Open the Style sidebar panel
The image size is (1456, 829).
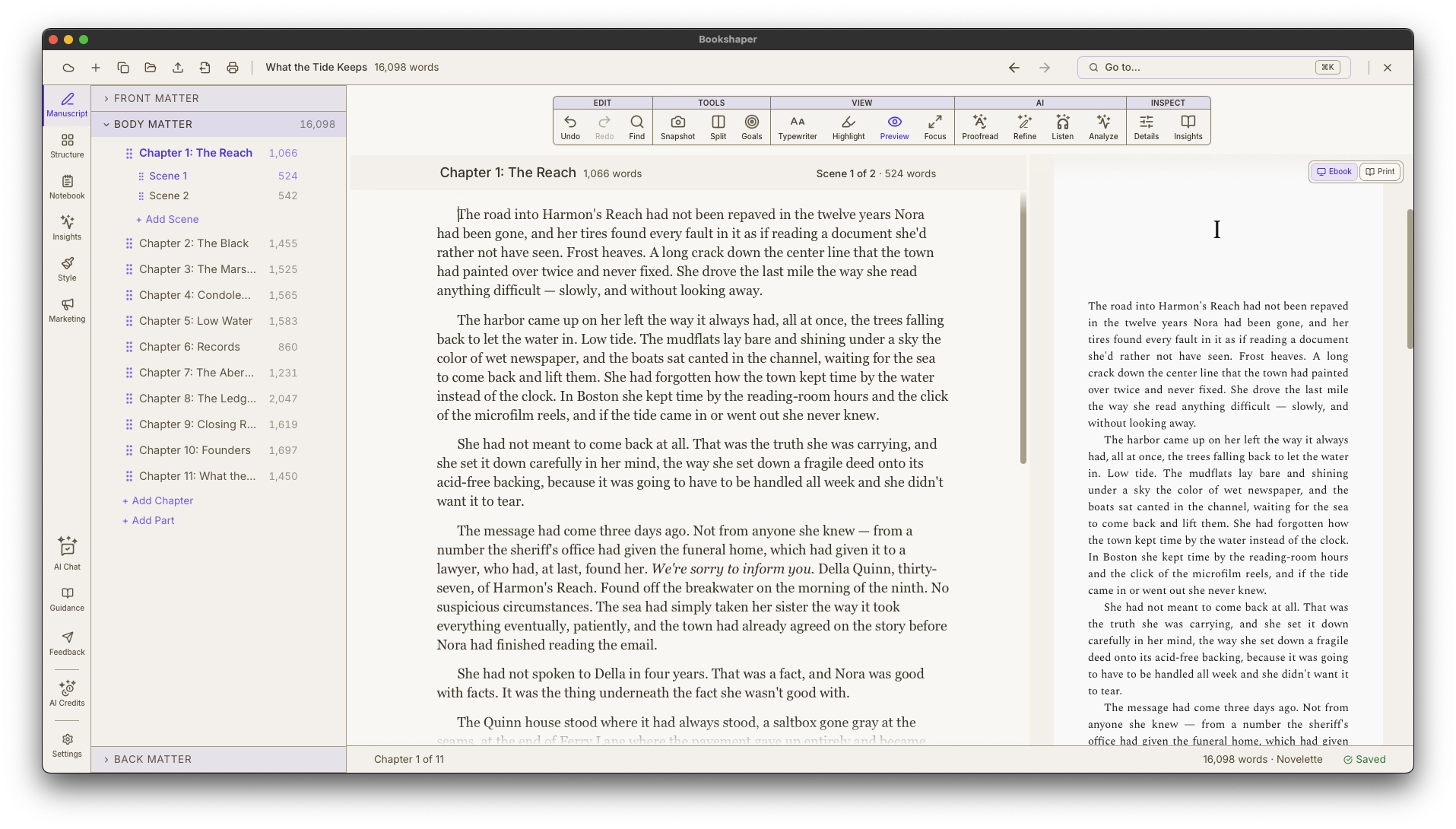(67, 269)
